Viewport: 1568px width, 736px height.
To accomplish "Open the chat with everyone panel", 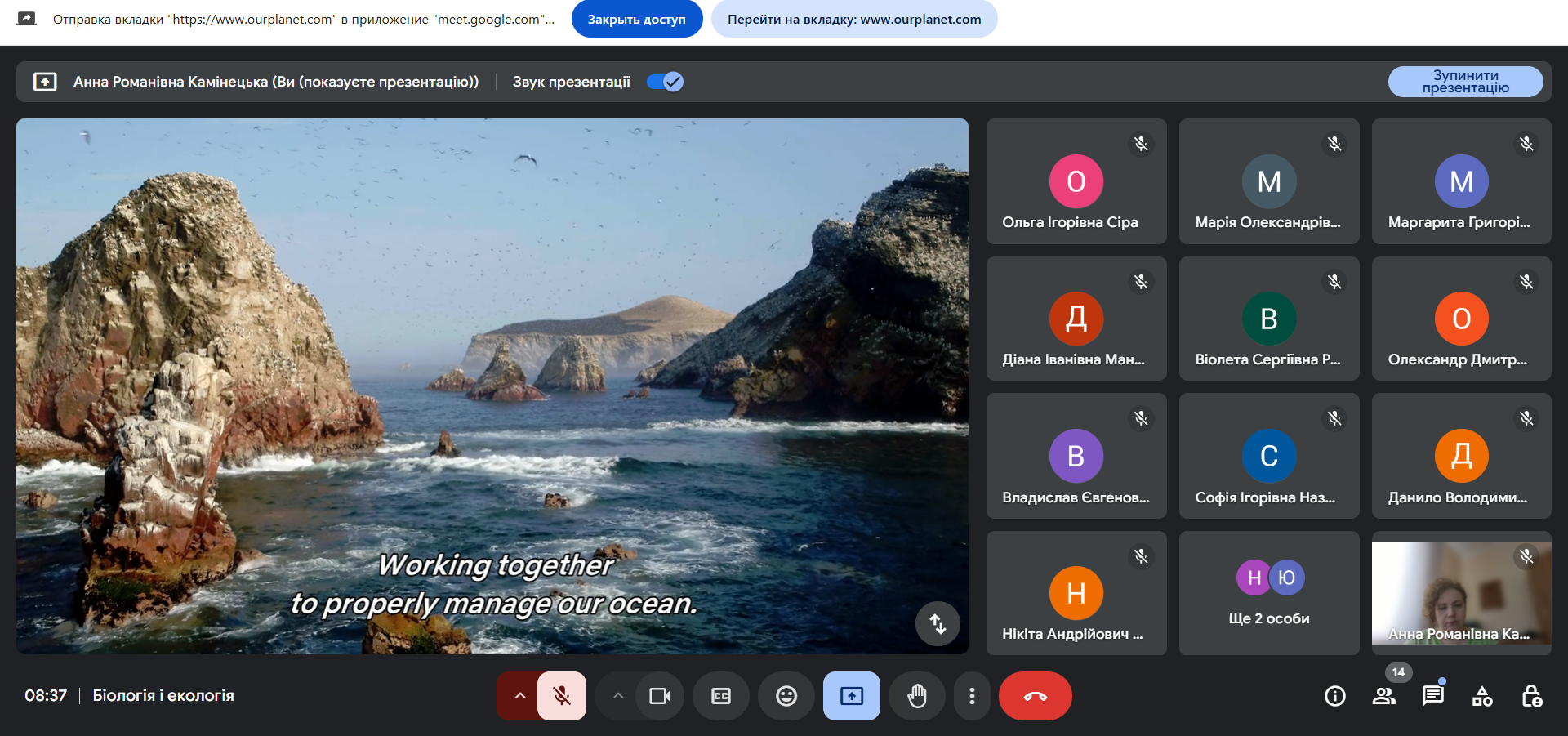I will click(x=1432, y=696).
